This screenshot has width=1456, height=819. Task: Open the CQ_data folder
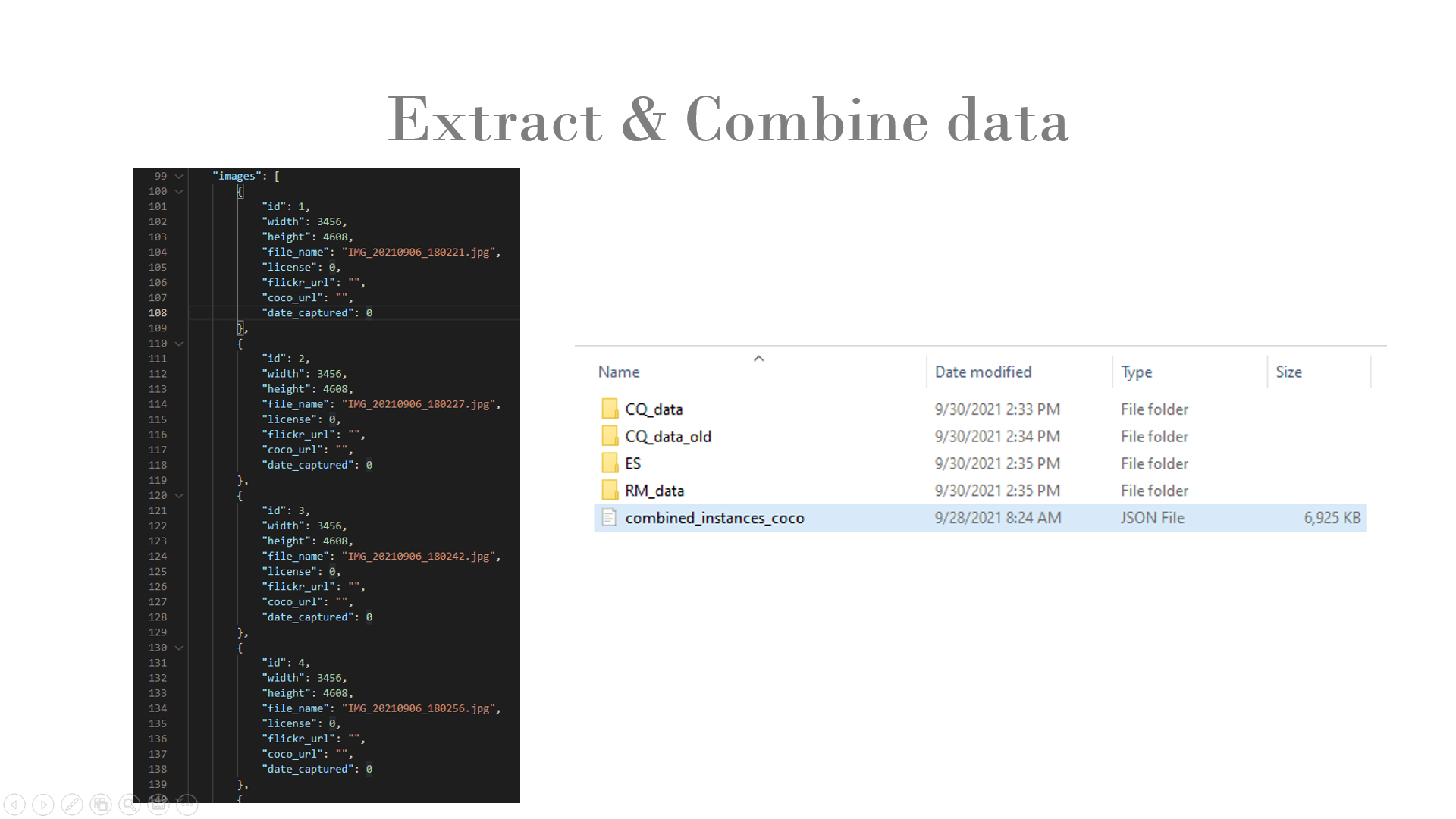coord(654,409)
